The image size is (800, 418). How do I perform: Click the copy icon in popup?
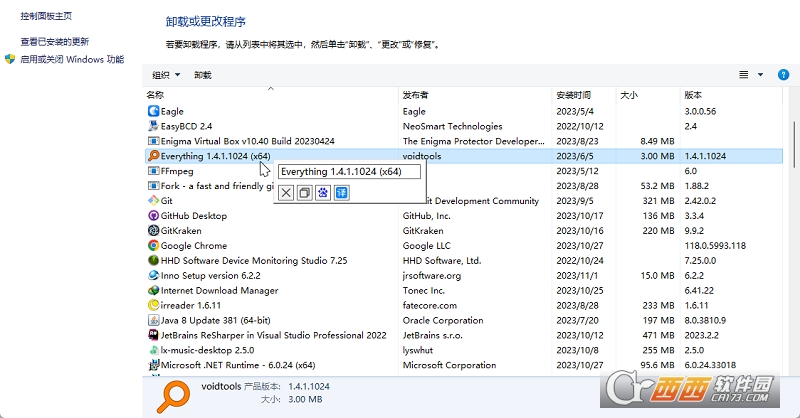(x=305, y=193)
